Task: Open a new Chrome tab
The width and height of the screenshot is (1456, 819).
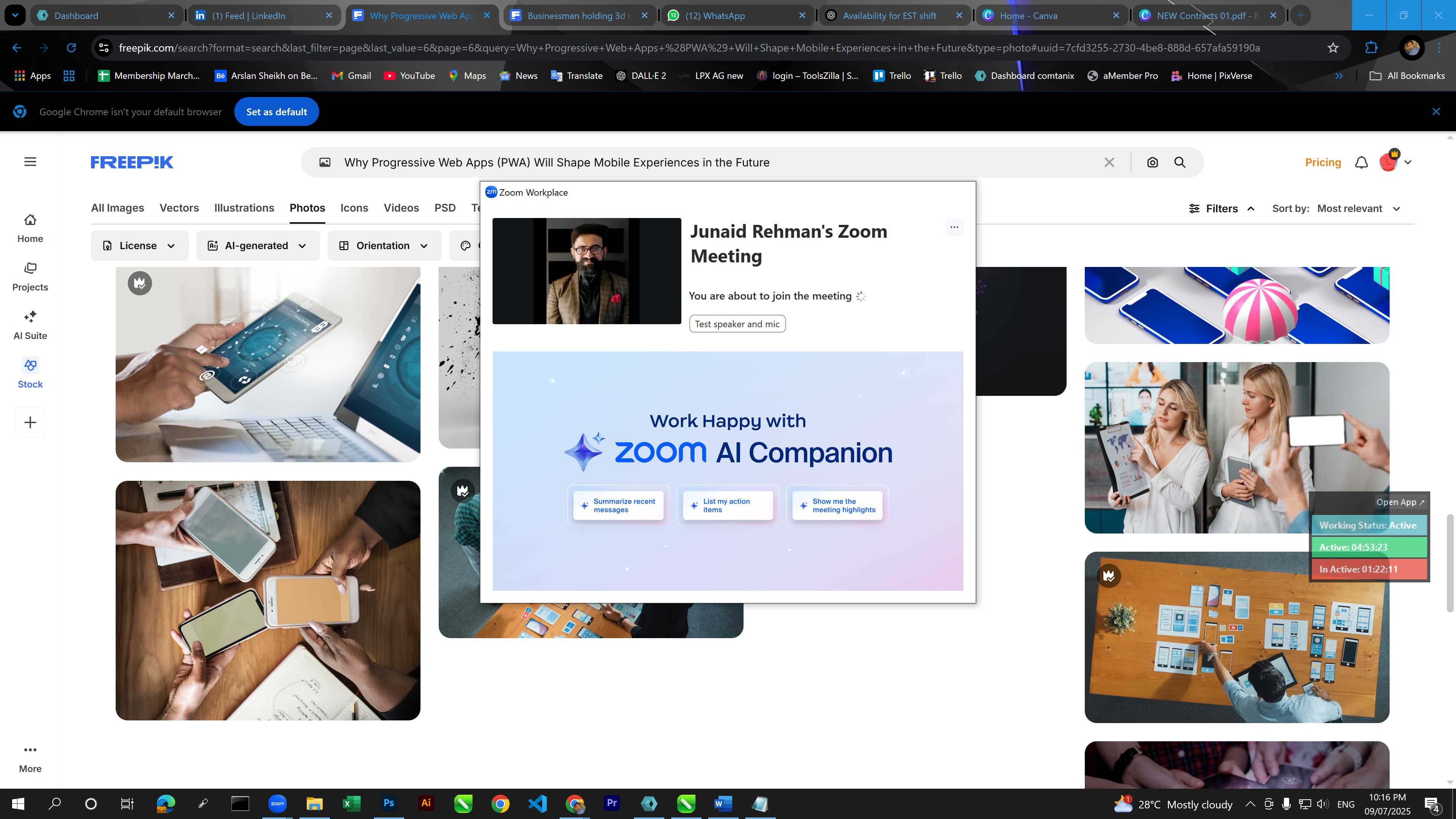Action: [x=1301, y=15]
